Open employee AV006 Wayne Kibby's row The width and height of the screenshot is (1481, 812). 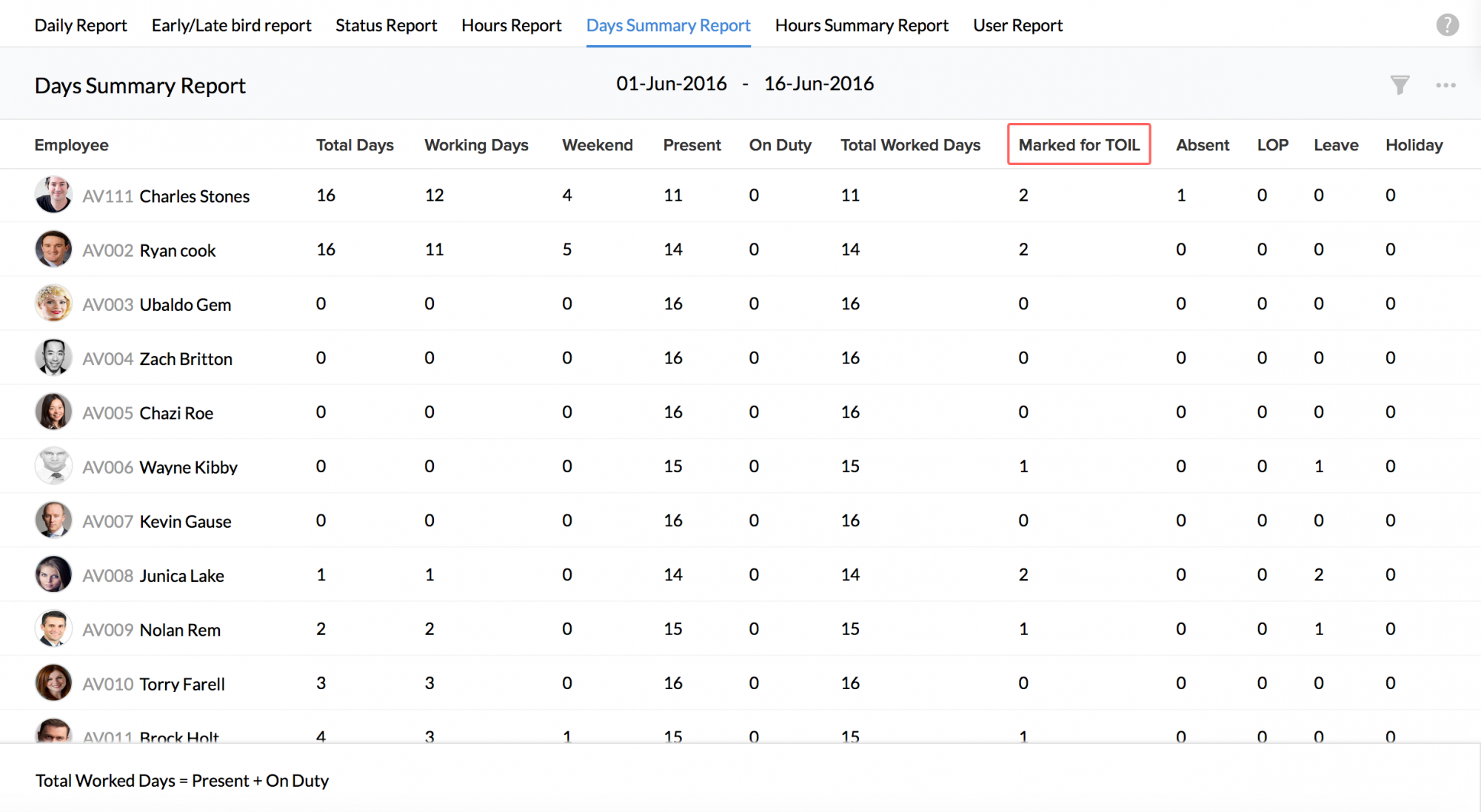tap(188, 467)
